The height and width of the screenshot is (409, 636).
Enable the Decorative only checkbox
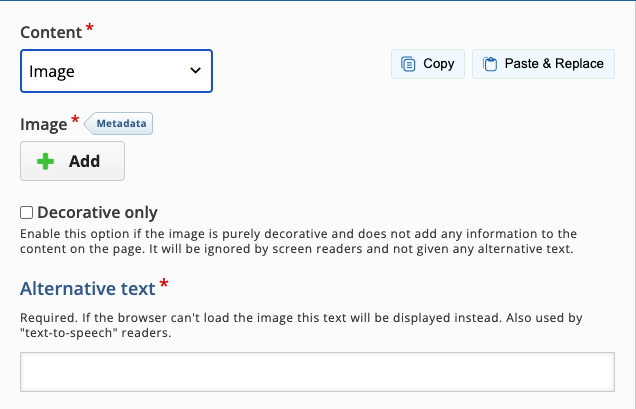pyautogui.click(x=27, y=212)
